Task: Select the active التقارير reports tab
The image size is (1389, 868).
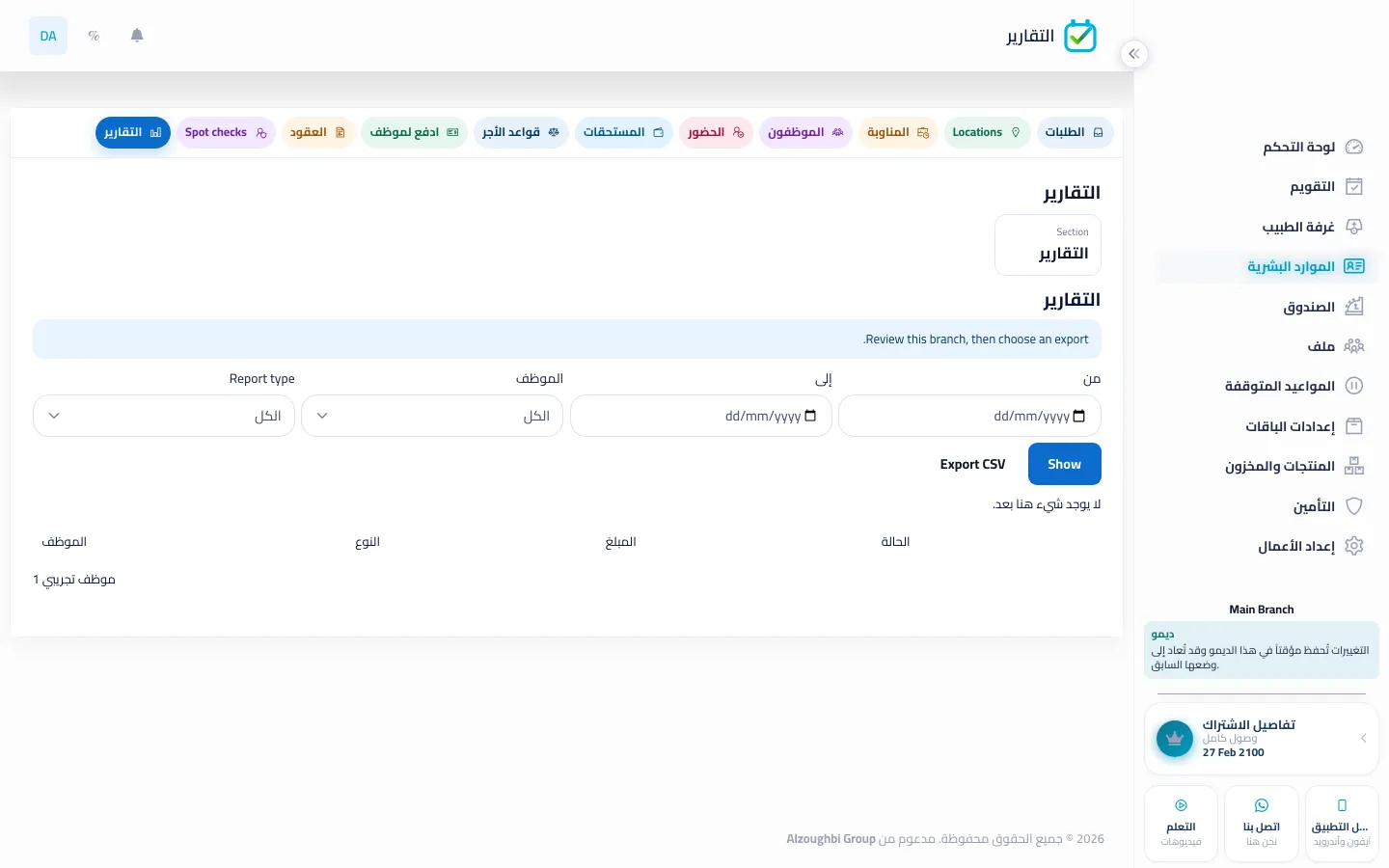Action: click(133, 132)
